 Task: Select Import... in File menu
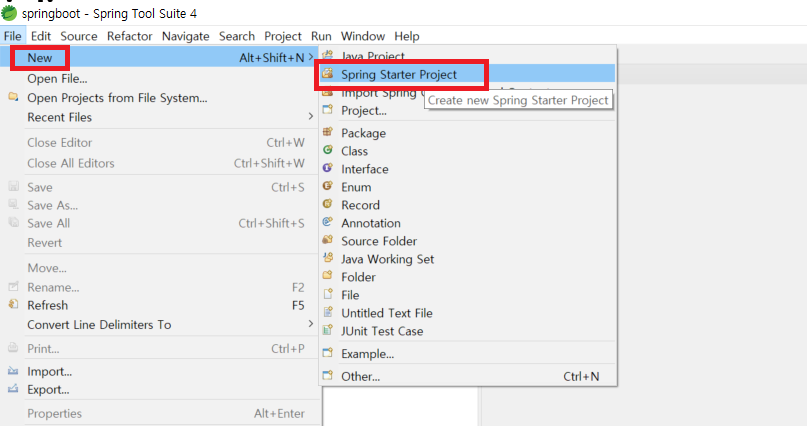click(160, 371)
